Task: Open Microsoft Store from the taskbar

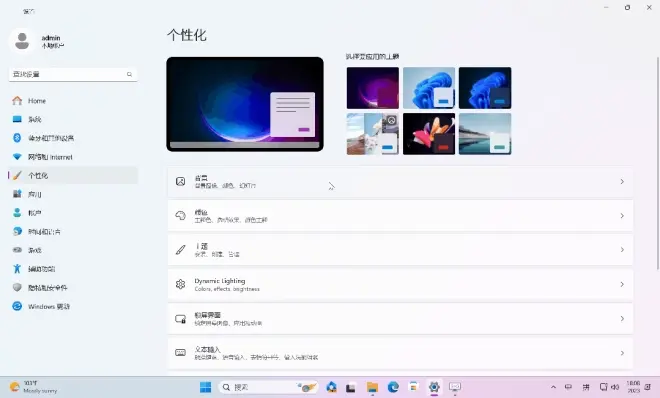Action: [x=413, y=387]
